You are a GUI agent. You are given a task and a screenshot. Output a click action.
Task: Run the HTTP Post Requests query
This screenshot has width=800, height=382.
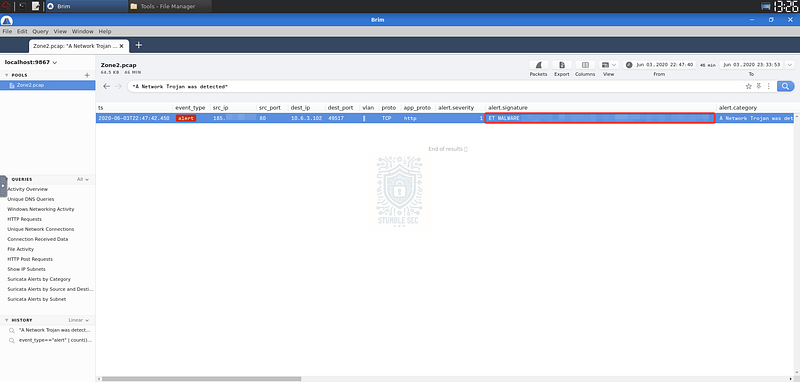30,259
